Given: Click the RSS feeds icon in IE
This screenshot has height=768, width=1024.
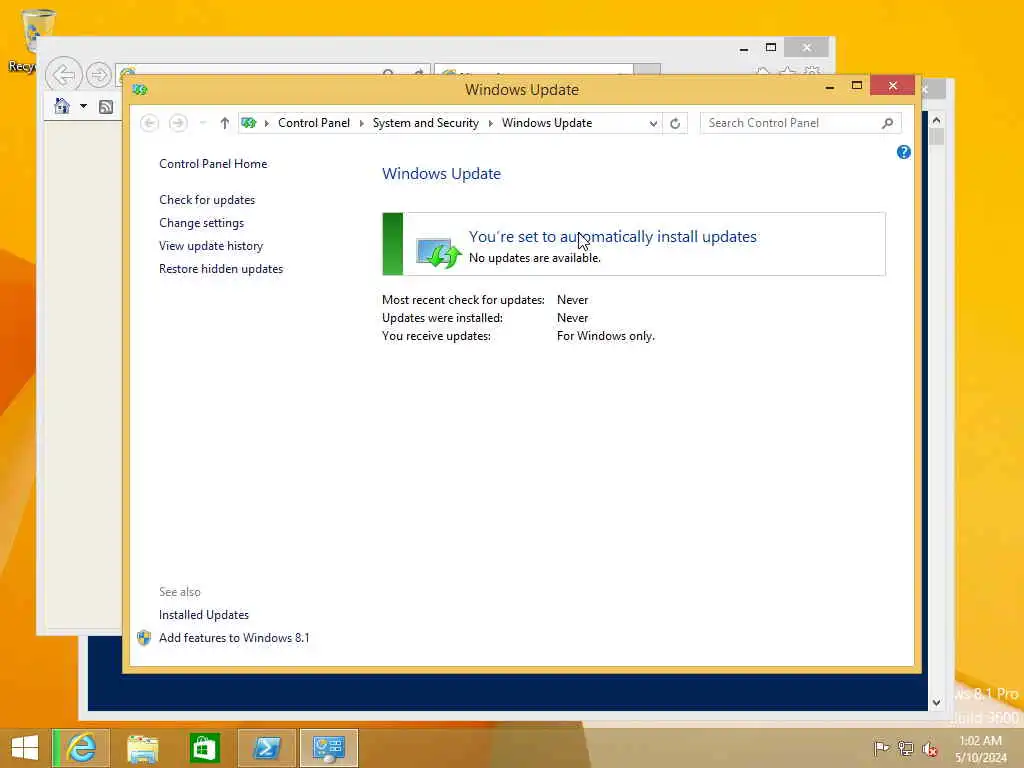Looking at the screenshot, I should click(x=106, y=107).
